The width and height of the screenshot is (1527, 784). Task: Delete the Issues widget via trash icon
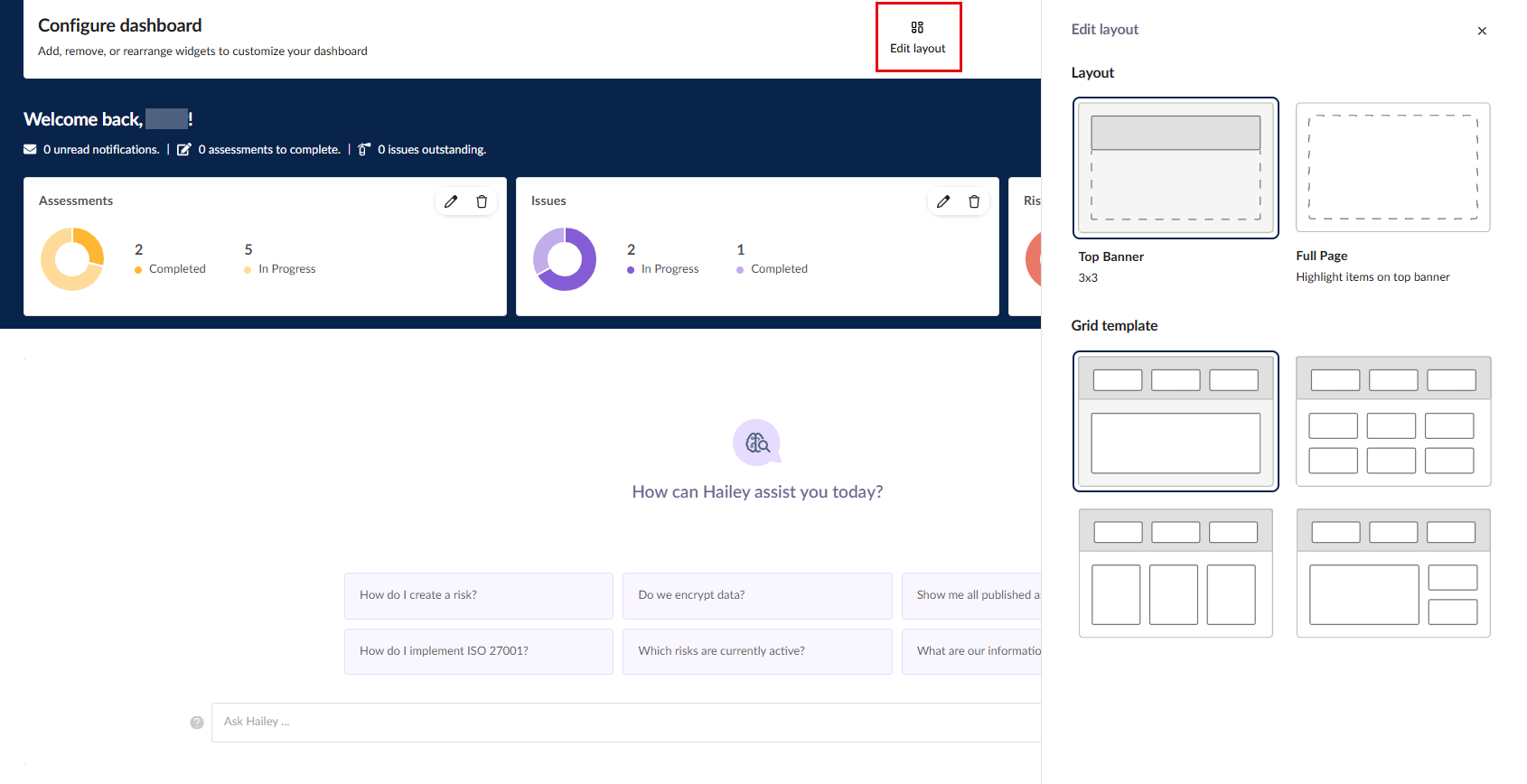coord(974,201)
